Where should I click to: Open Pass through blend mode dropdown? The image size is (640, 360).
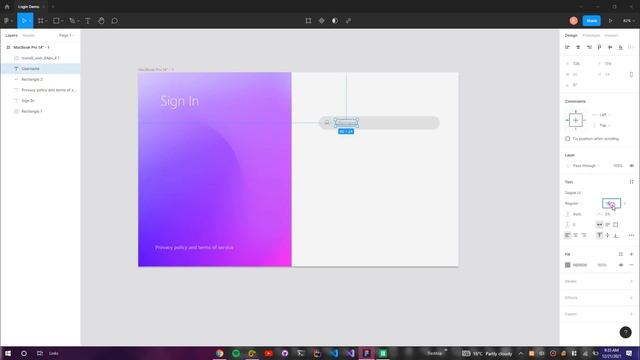coord(586,166)
